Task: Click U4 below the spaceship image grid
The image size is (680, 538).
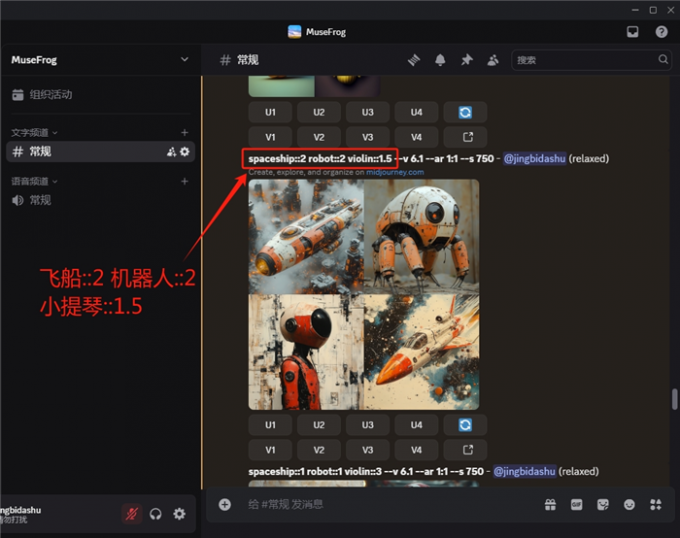Action: pyautogui.click(x=416, y=425)
